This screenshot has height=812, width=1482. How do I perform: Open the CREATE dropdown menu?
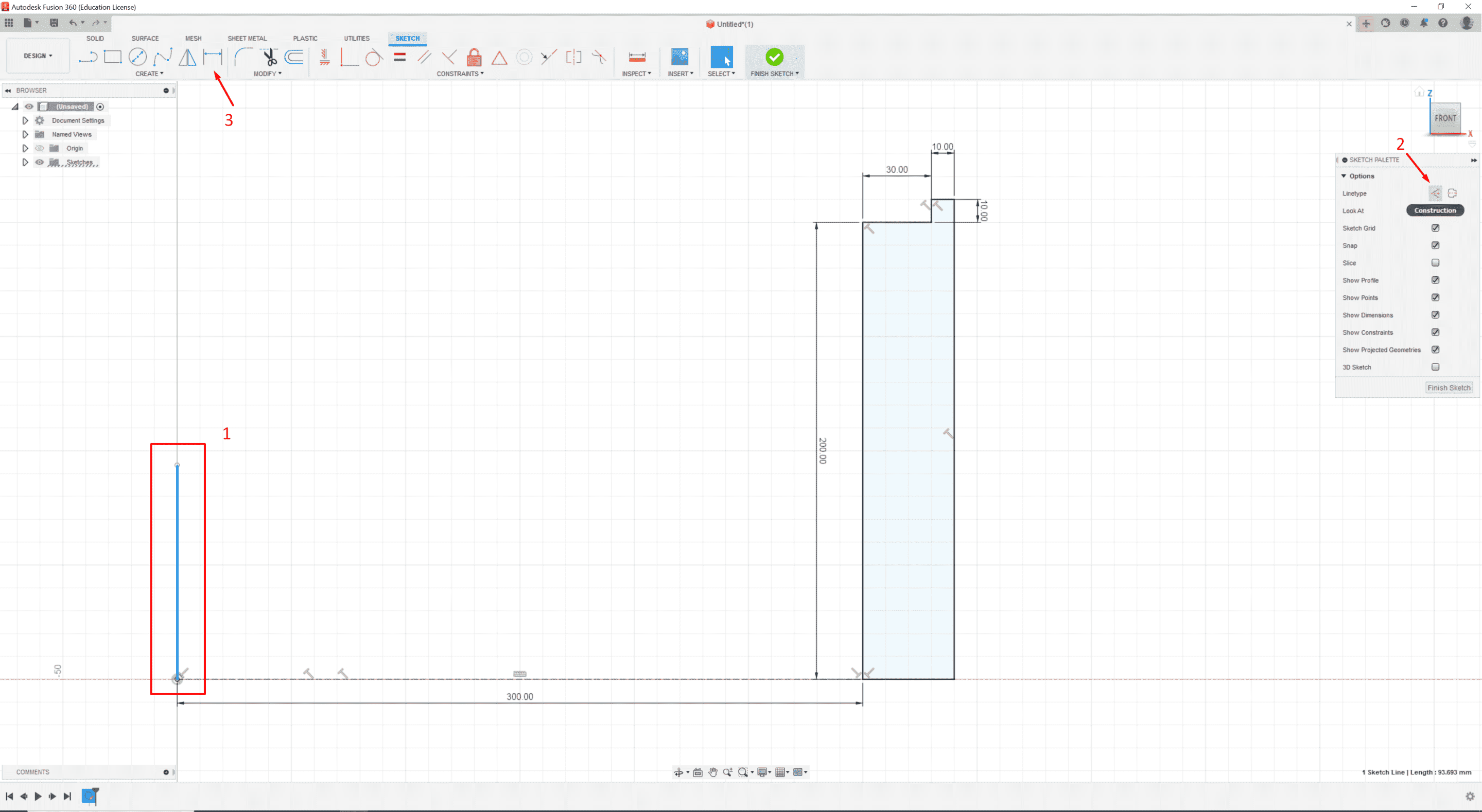coord(150,74)
